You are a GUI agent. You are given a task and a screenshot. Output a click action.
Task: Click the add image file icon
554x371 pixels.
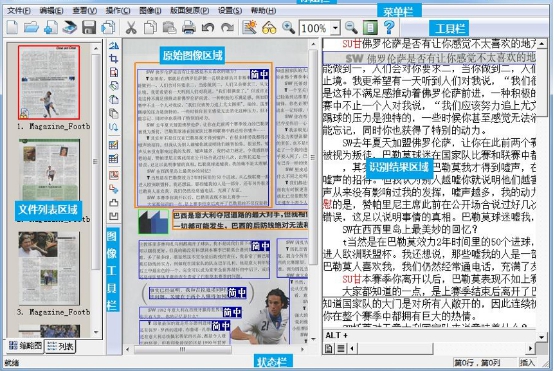pos(51,28)
